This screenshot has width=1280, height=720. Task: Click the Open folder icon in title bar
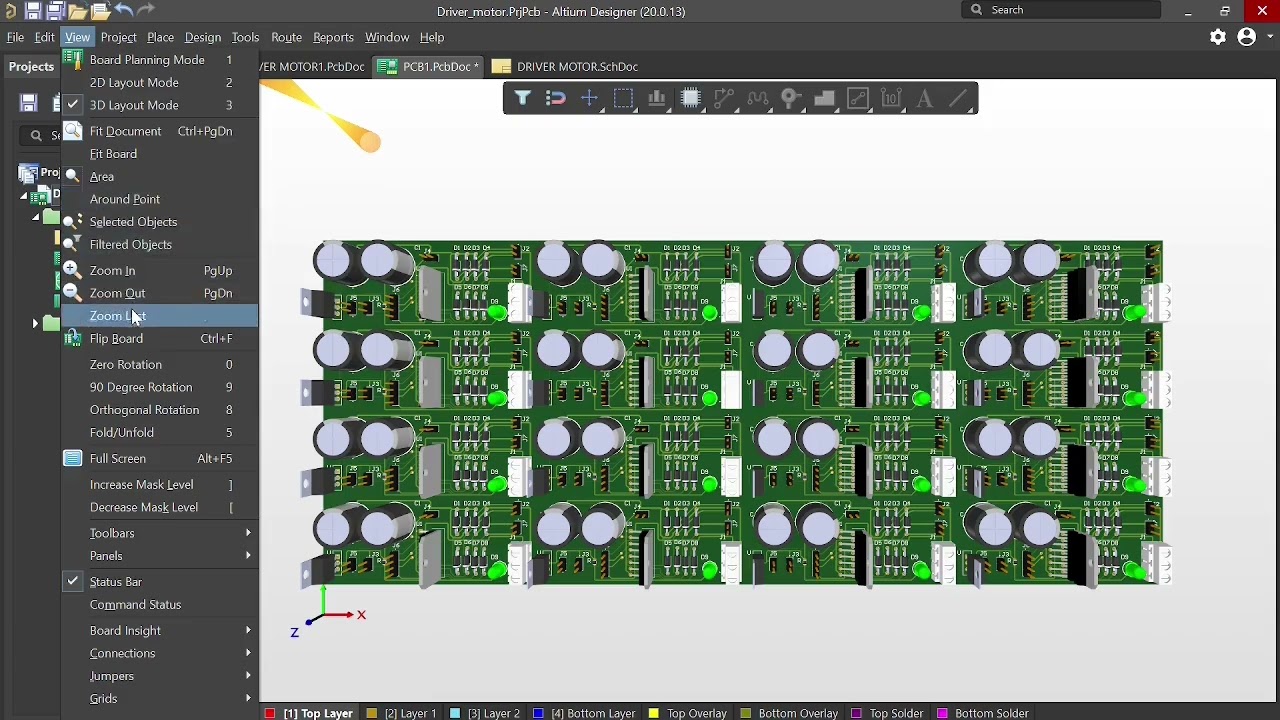coord(78,11)
